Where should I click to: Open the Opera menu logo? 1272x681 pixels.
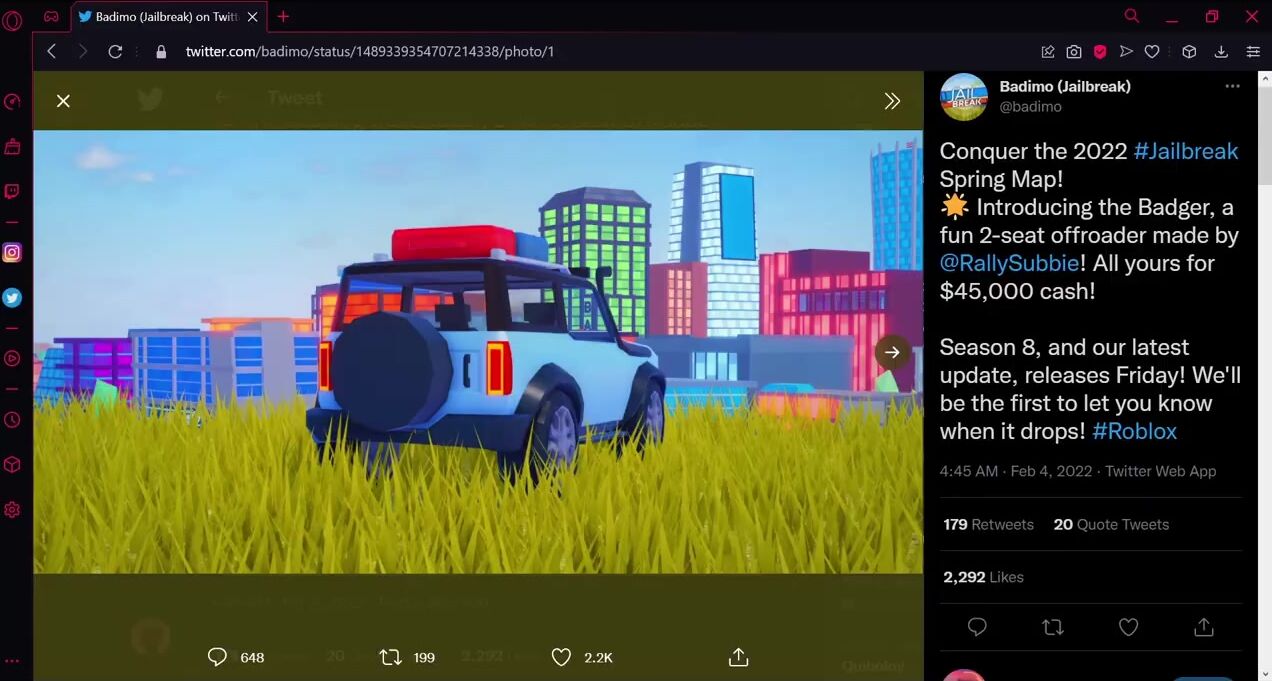point(12,20)
